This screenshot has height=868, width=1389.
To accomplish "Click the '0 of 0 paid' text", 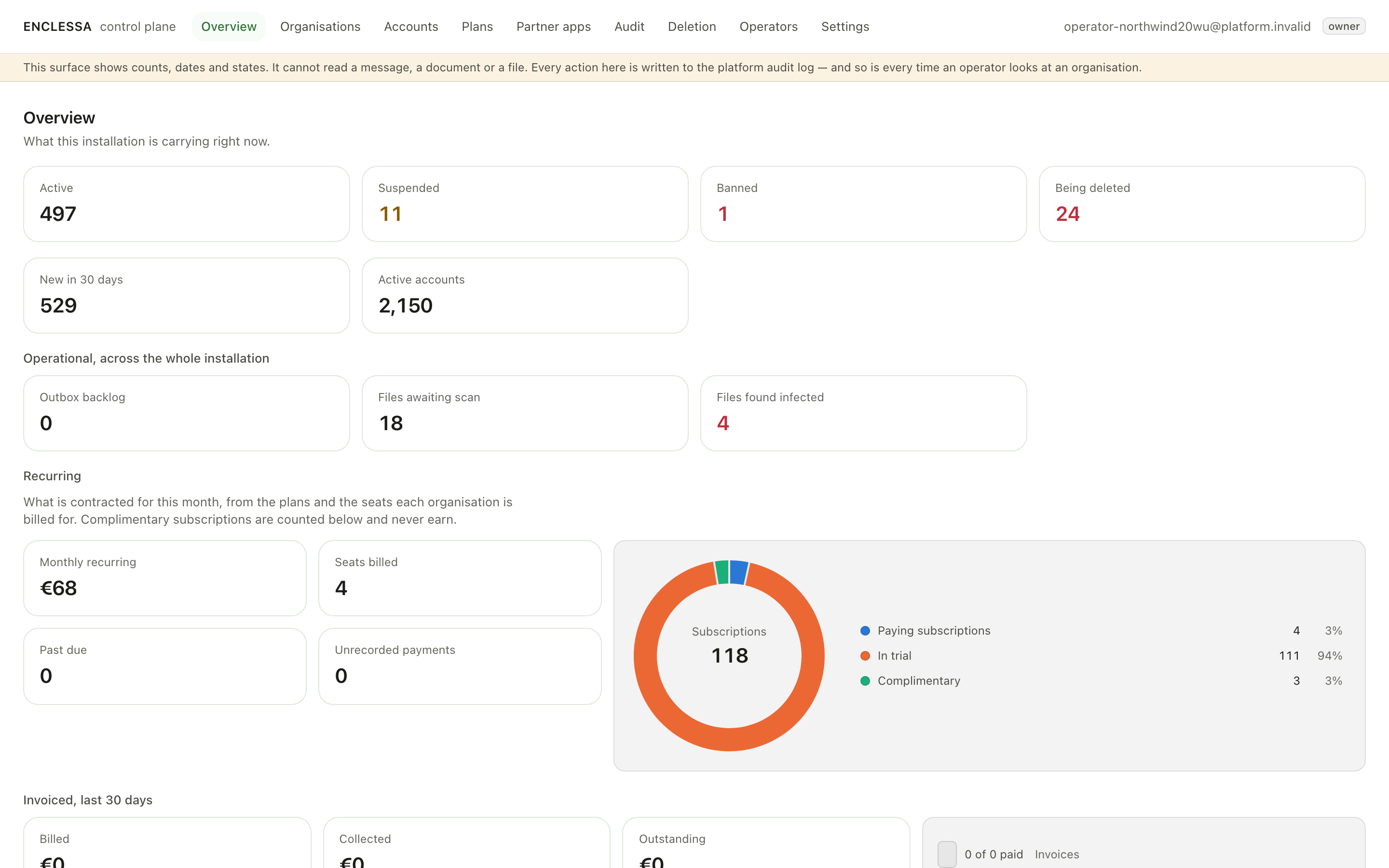I will pos(994,854).
